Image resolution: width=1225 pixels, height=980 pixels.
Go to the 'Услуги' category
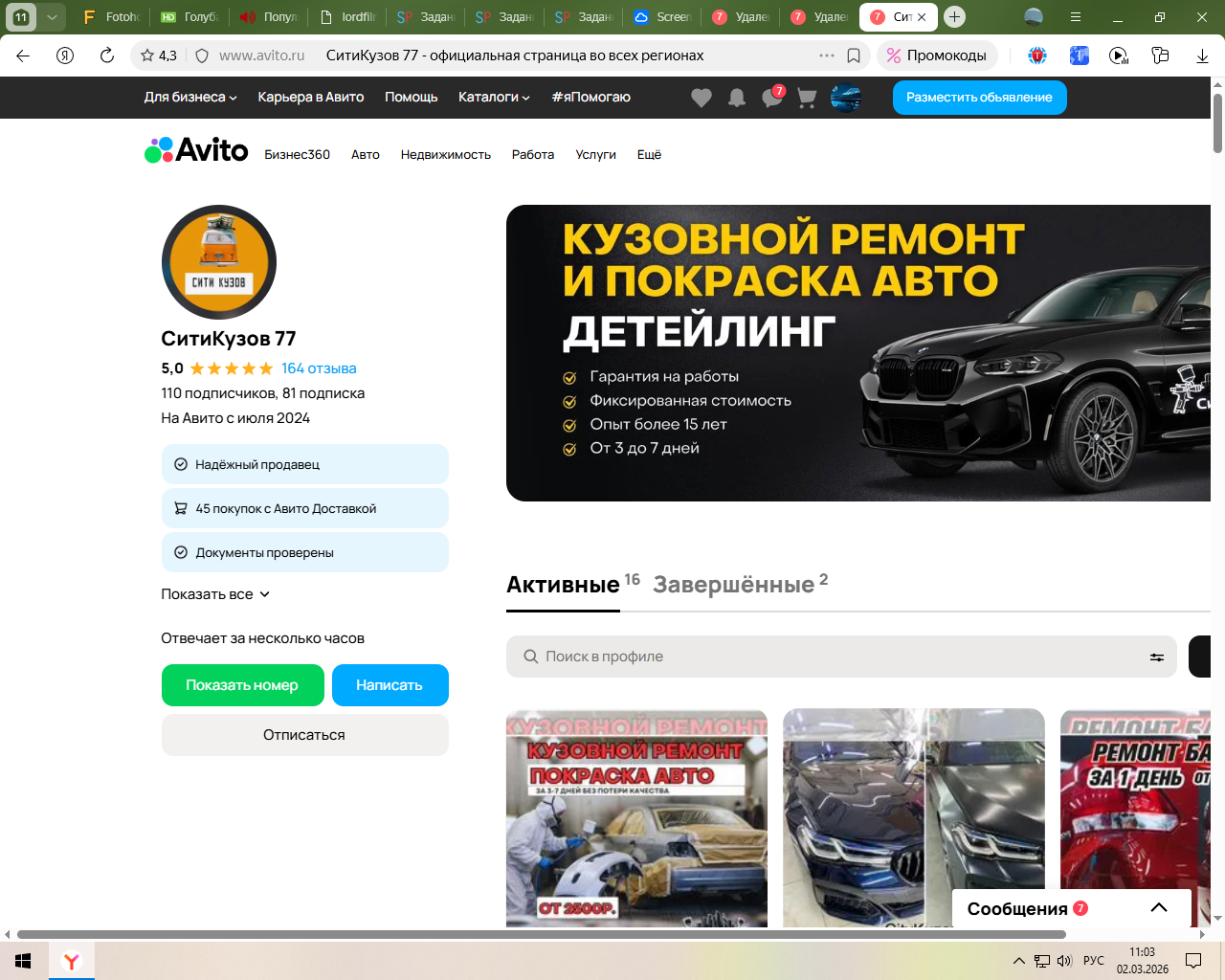(596, 154)
